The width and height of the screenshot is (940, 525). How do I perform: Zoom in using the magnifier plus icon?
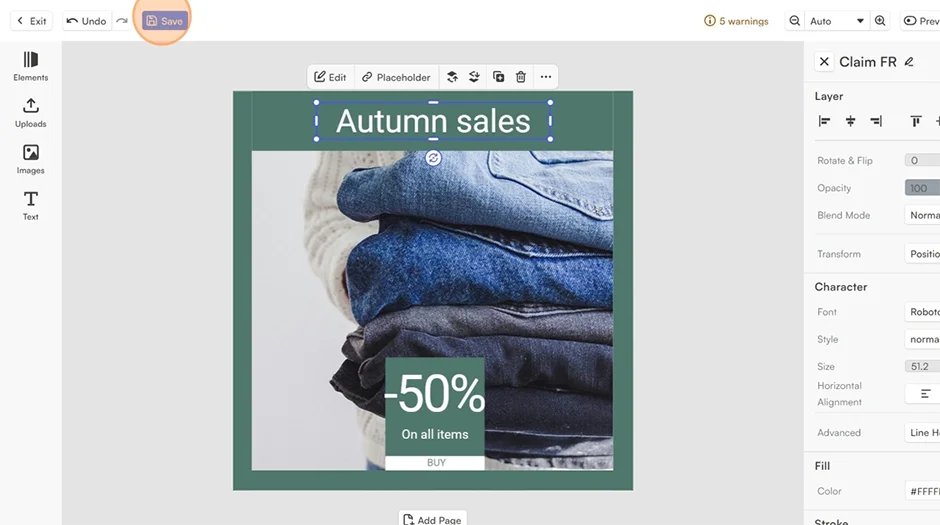pyautogui.click(x=880, y=21)
